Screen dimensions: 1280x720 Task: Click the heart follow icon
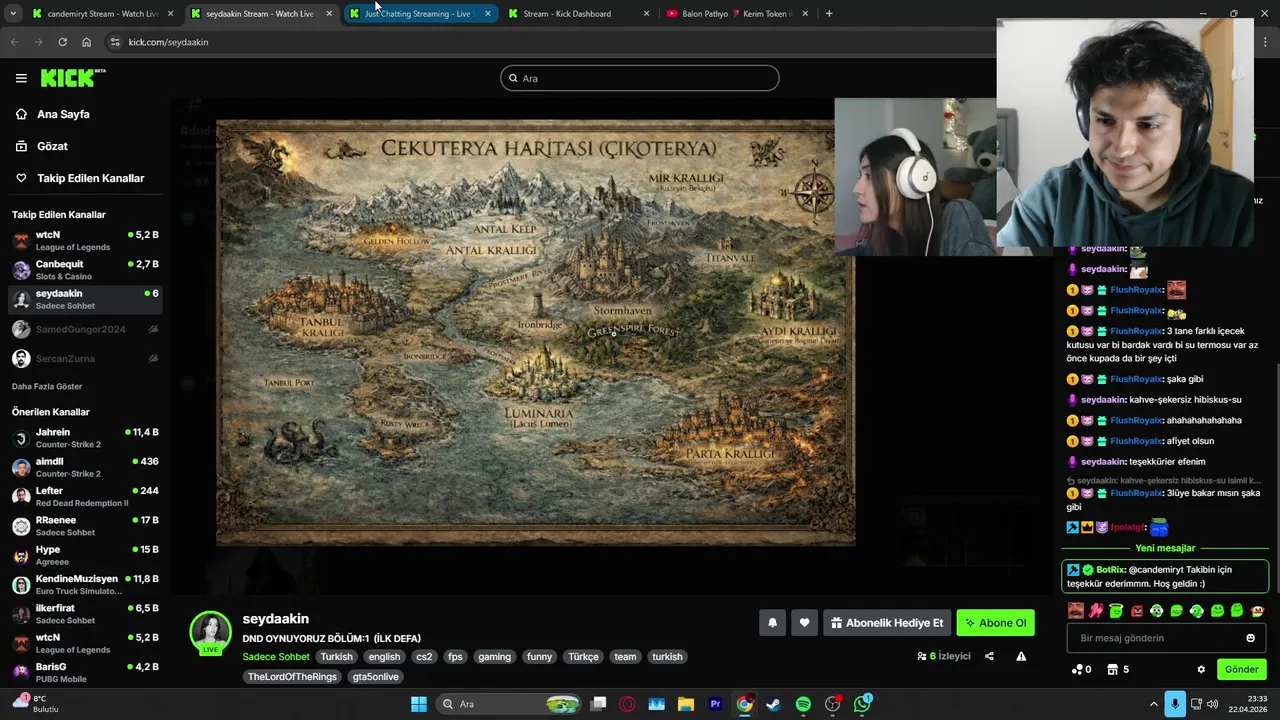(804, 623)
